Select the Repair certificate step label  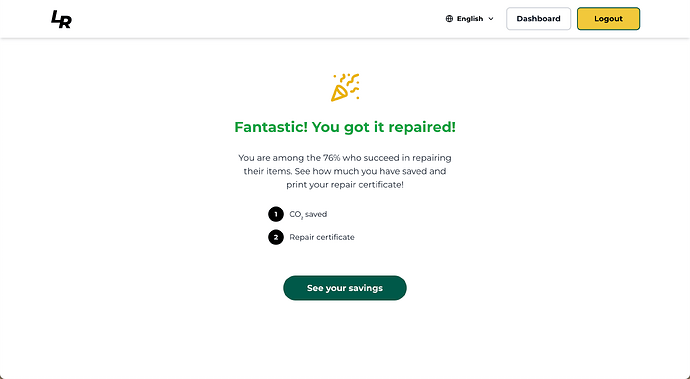pos(322,237)
